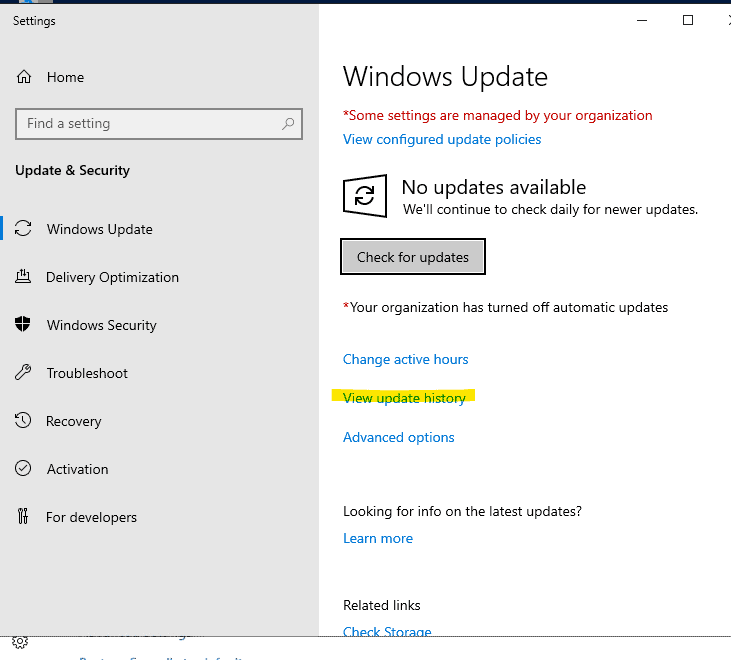Click the Learn more link
The width and height of the screenshot is (731, 660).
pos(378,538)
